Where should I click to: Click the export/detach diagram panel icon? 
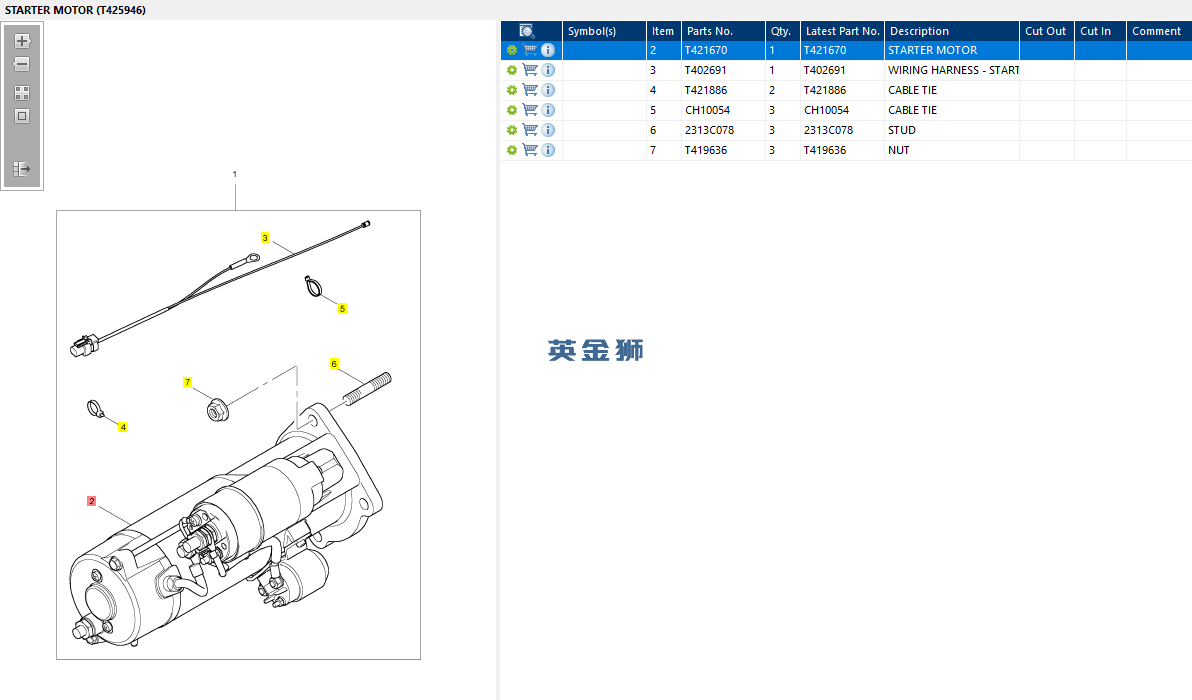[22, 169]
